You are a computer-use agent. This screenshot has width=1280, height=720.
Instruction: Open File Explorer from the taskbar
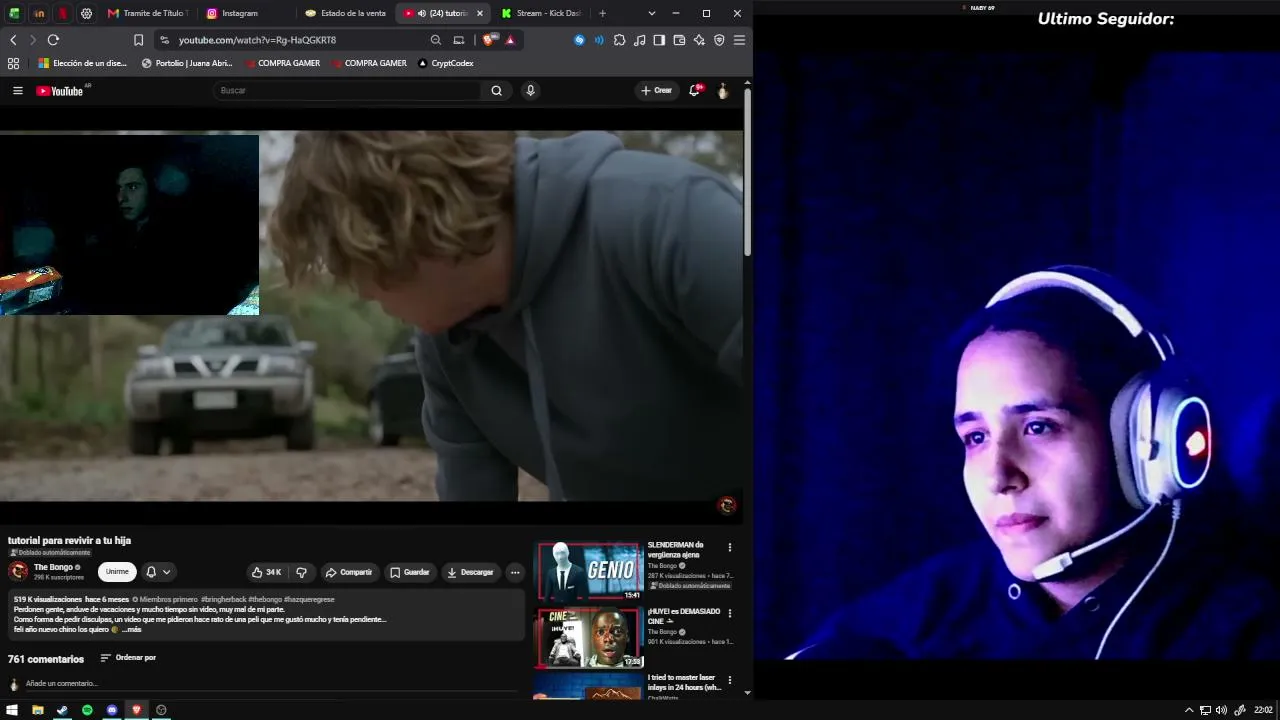click(x=37, y=710)
